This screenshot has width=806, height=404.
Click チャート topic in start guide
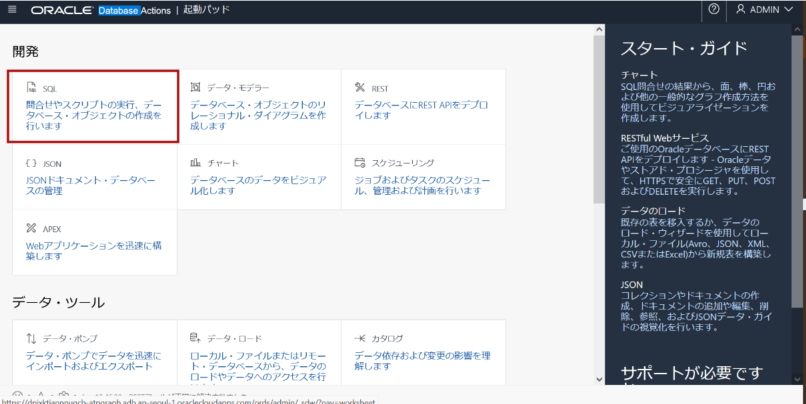coord(639,75)
